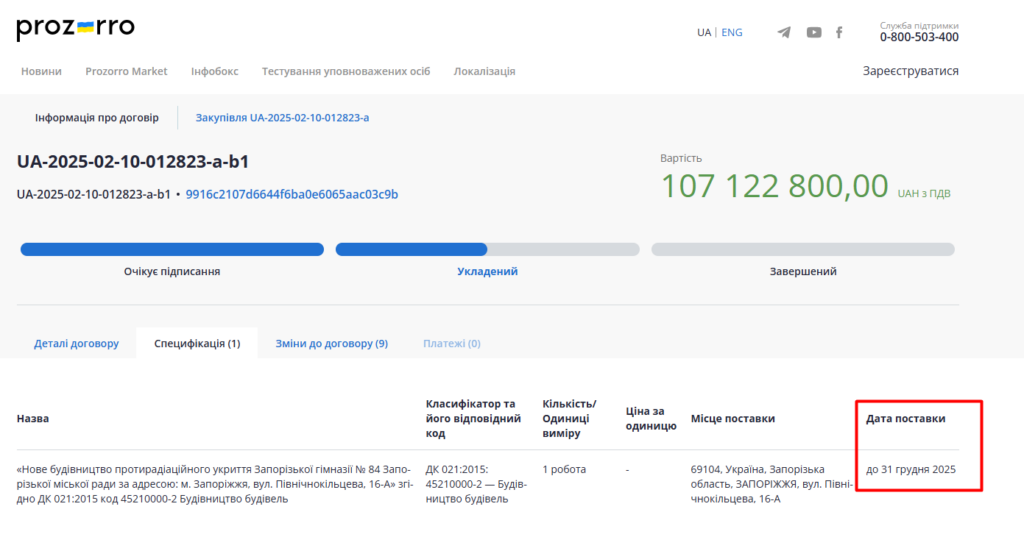Open Зміни до договору (9) tab
This screenshot has width=1024, height=537.
click(x=331, y=343)
